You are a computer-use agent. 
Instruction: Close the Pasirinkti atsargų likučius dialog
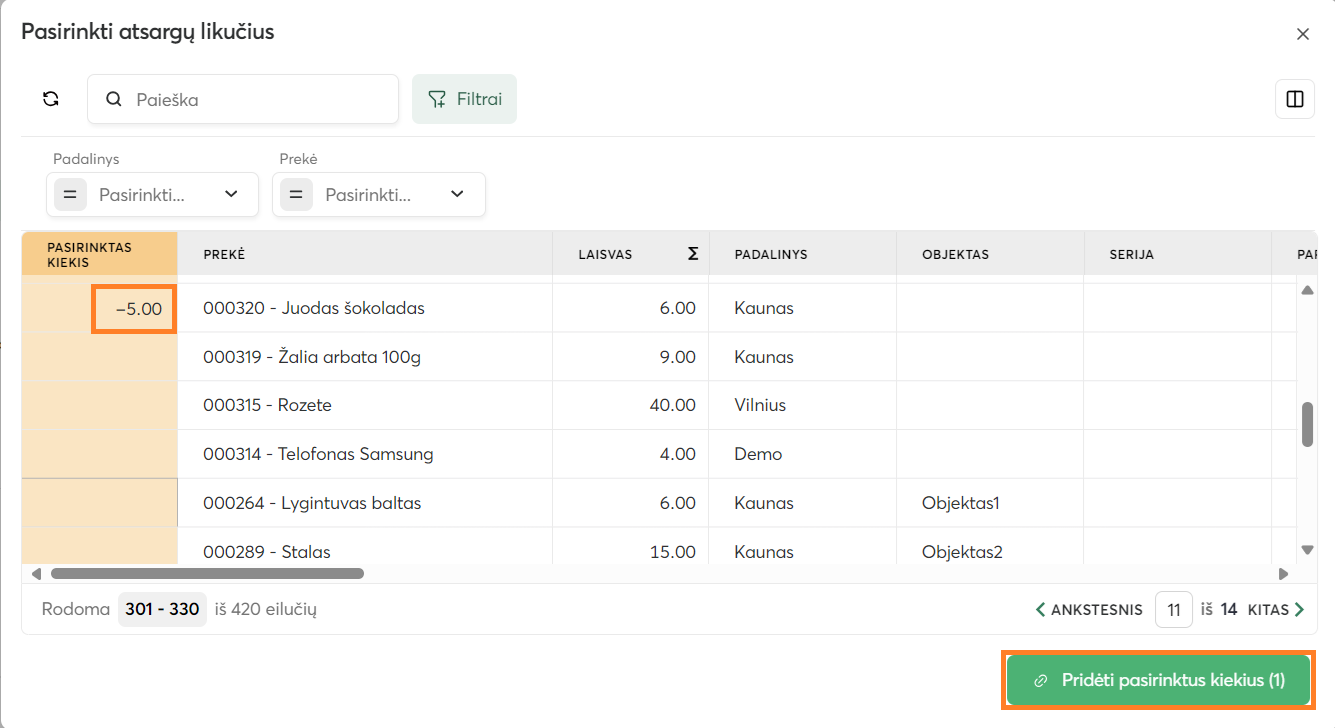click(1302, 34)
